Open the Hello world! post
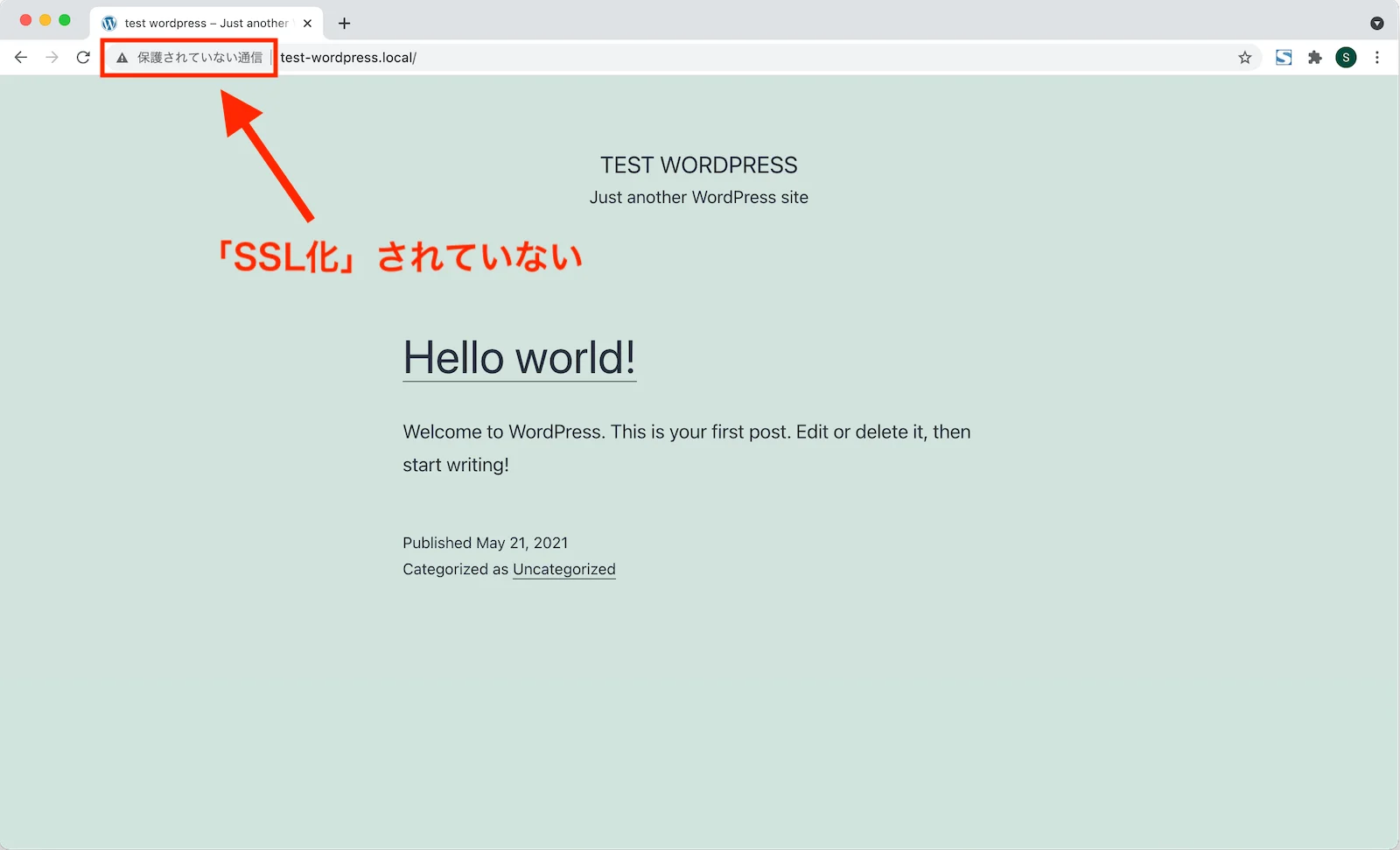Image resolution: width=1400 pixels, height=850 pixels. pyautogui.click(x=519, y=358)
